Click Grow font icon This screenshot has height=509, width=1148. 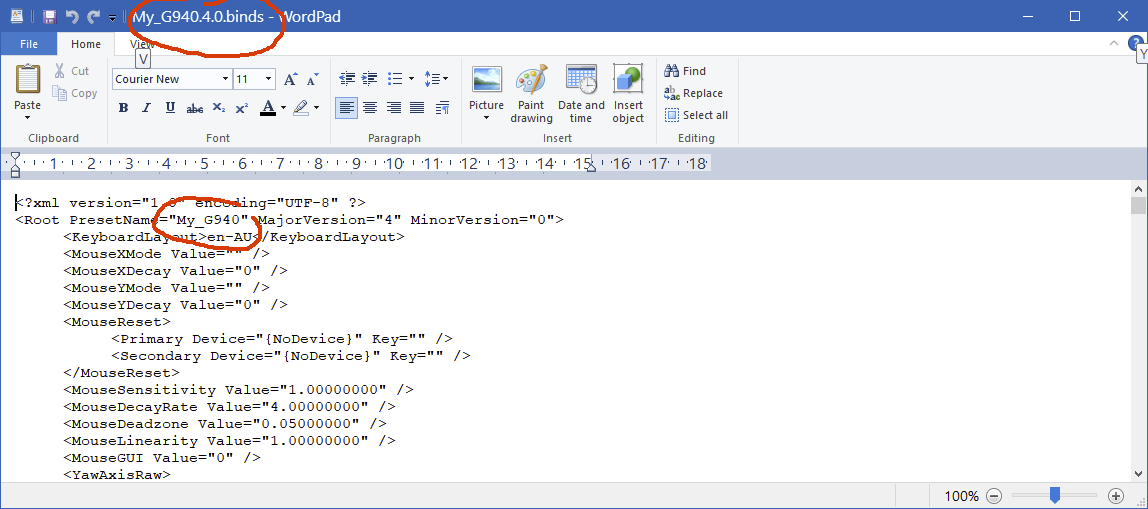pos(290,78)
